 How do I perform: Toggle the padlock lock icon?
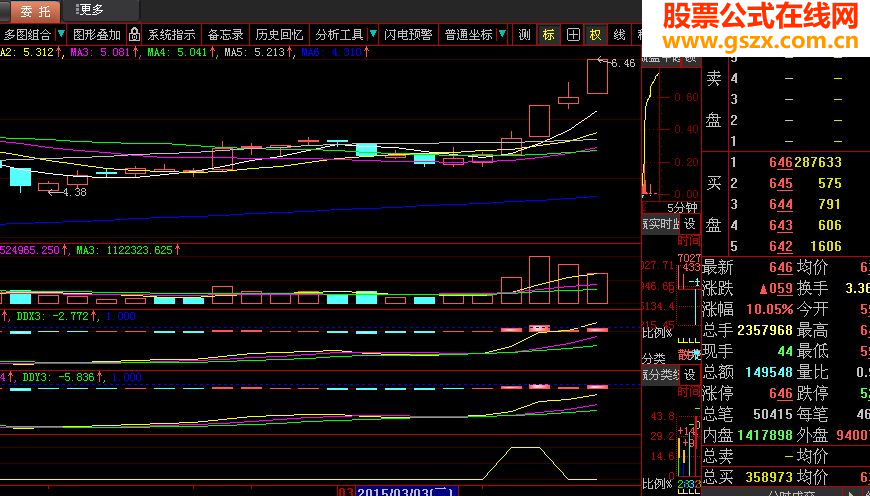[134, 34]
